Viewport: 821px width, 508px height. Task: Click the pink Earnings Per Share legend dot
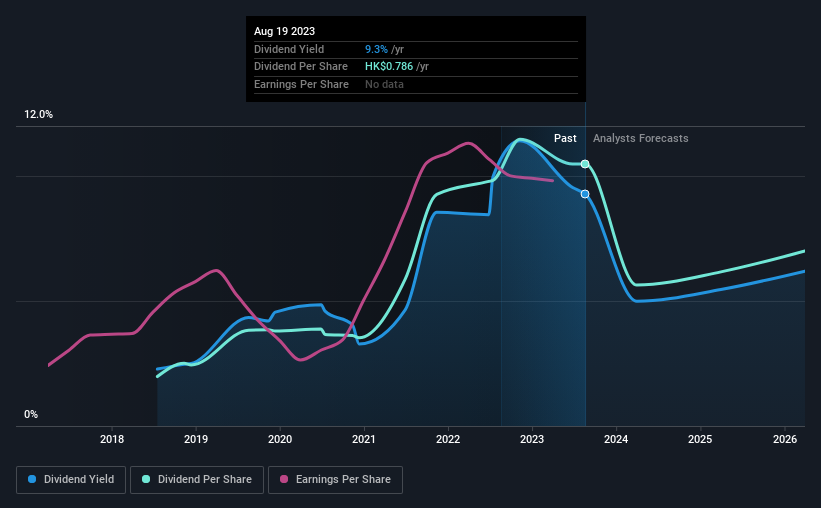point(284,479)
